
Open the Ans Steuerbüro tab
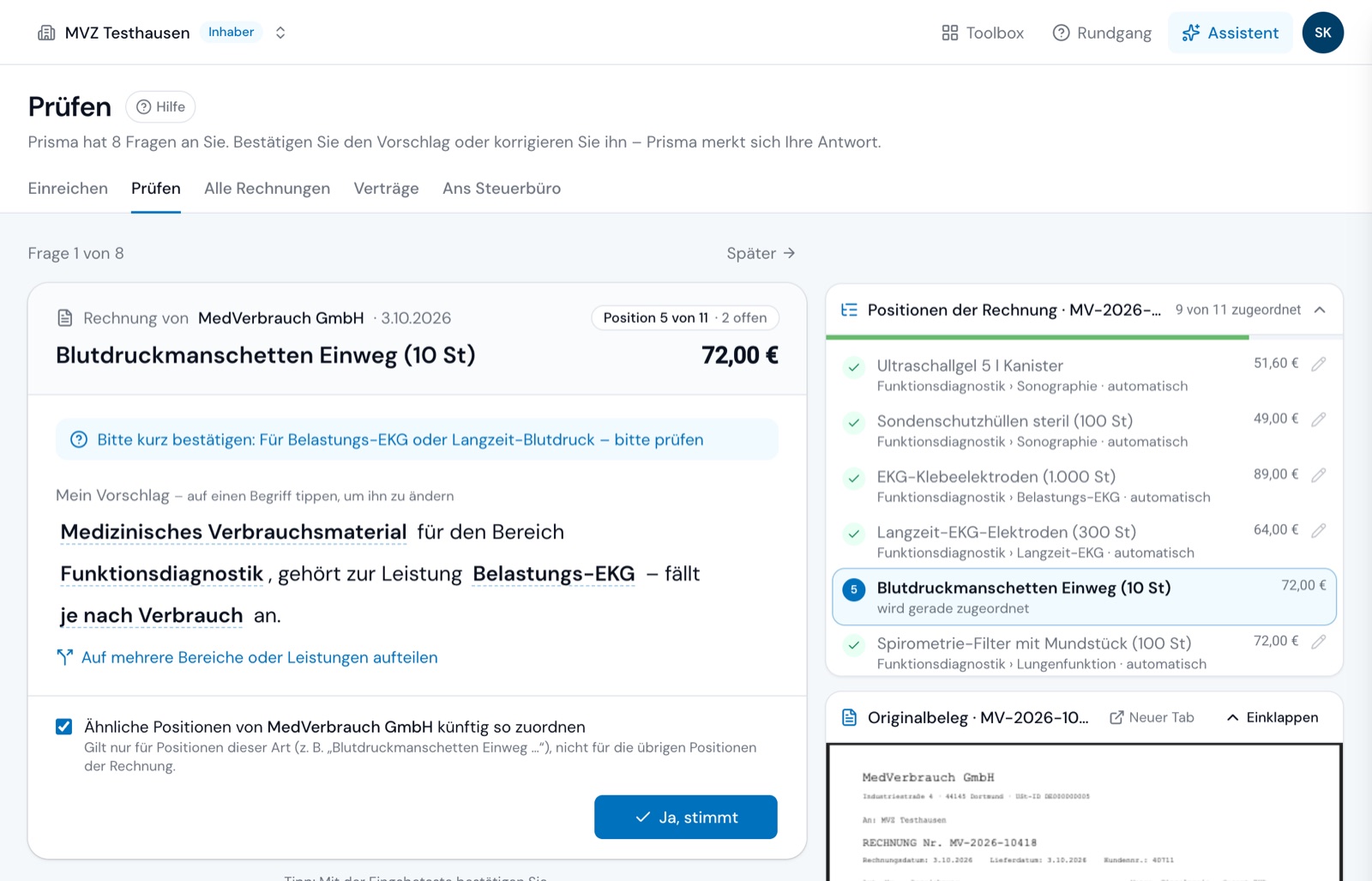(x=502, y=188)
